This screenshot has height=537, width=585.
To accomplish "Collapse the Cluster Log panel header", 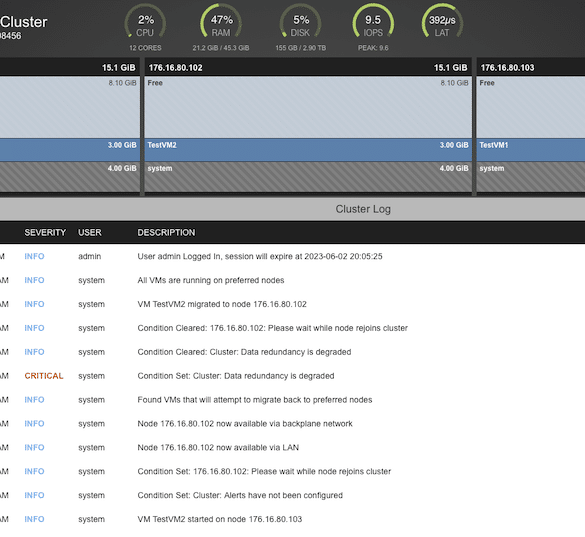I will [292, 209].
